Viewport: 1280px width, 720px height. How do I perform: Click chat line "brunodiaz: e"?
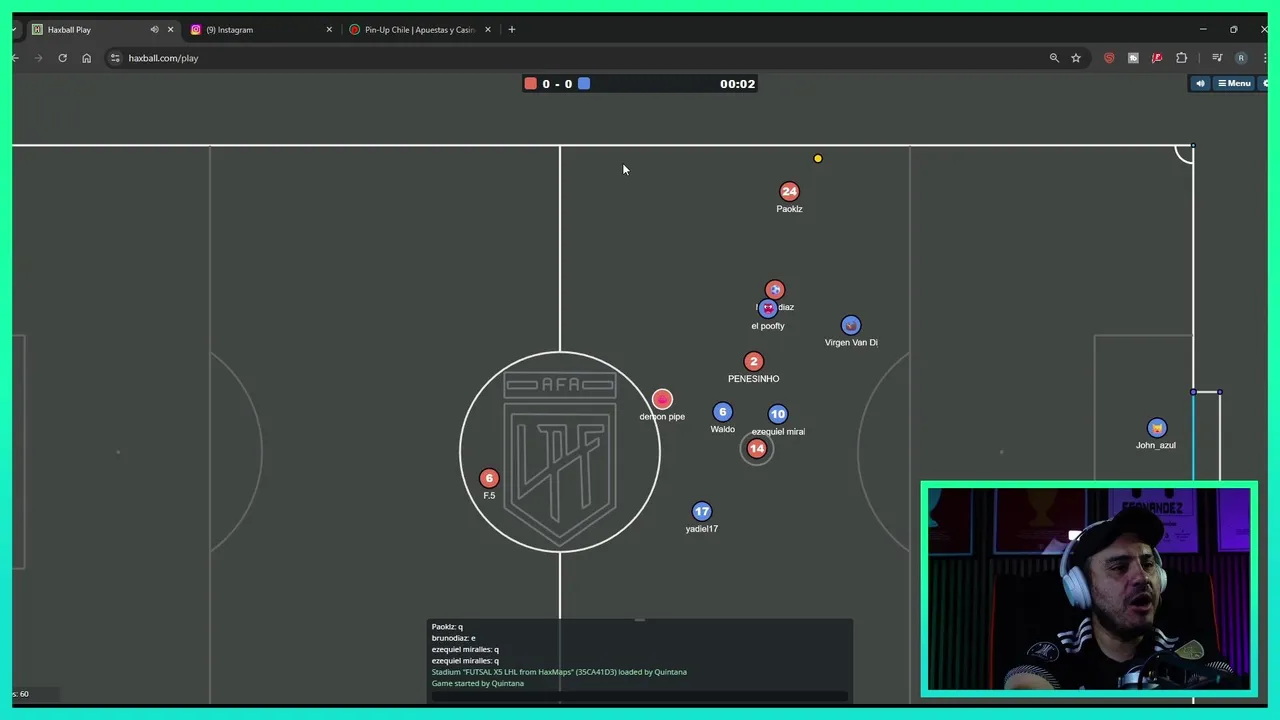[x=454, y=638]
